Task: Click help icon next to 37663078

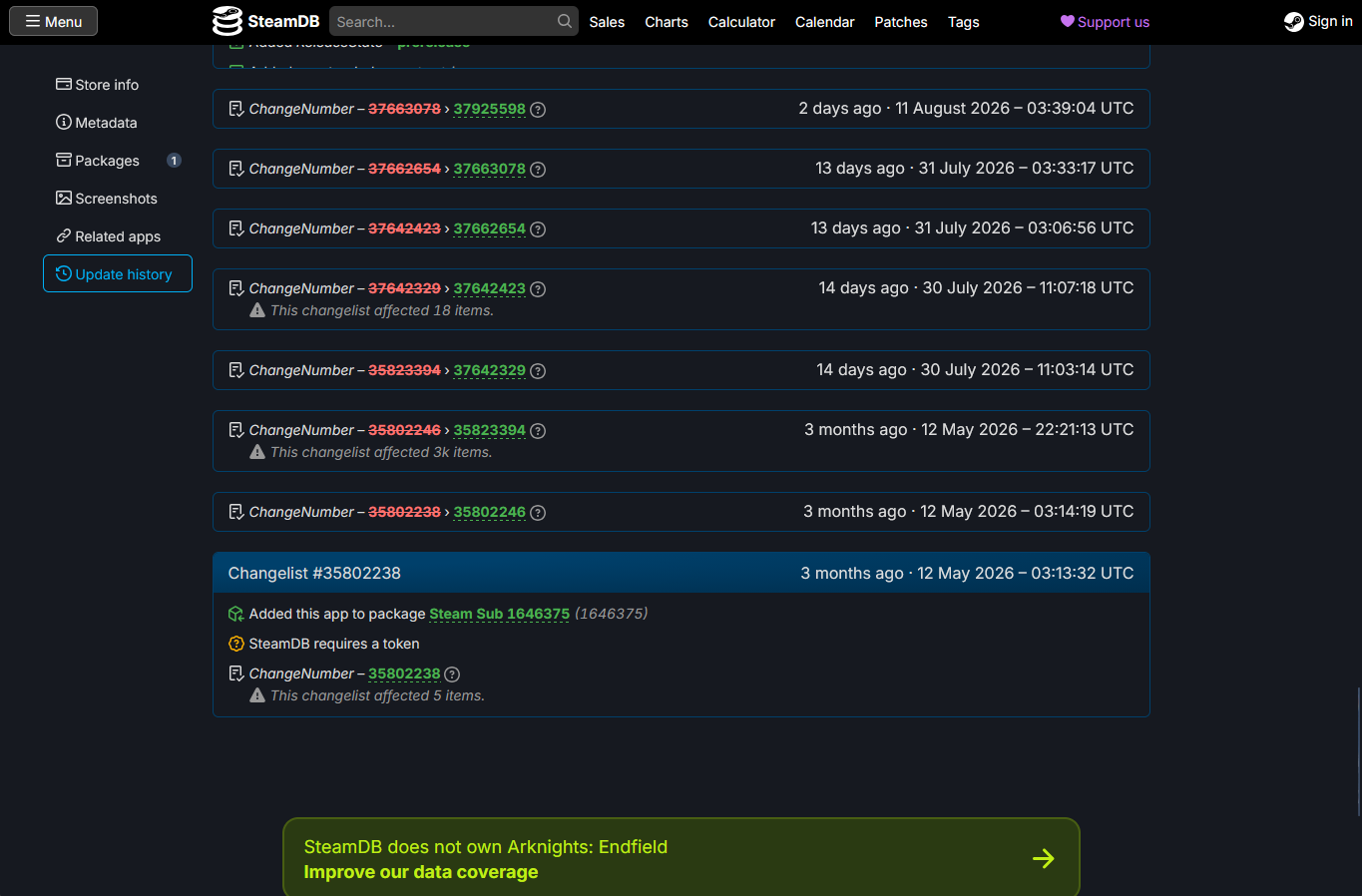Action: [x=538, y=170]
